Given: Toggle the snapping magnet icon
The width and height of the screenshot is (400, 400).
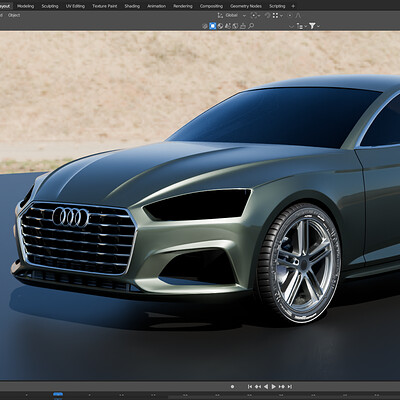Looking at the screenshot, I should click(x=267, y=15).
